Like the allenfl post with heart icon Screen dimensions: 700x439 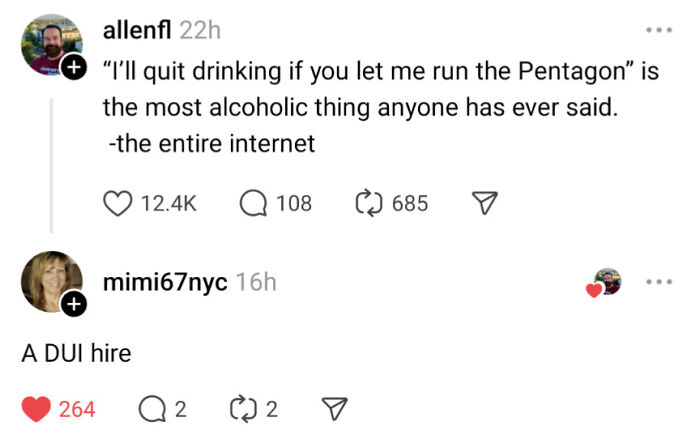click(117, 203)
